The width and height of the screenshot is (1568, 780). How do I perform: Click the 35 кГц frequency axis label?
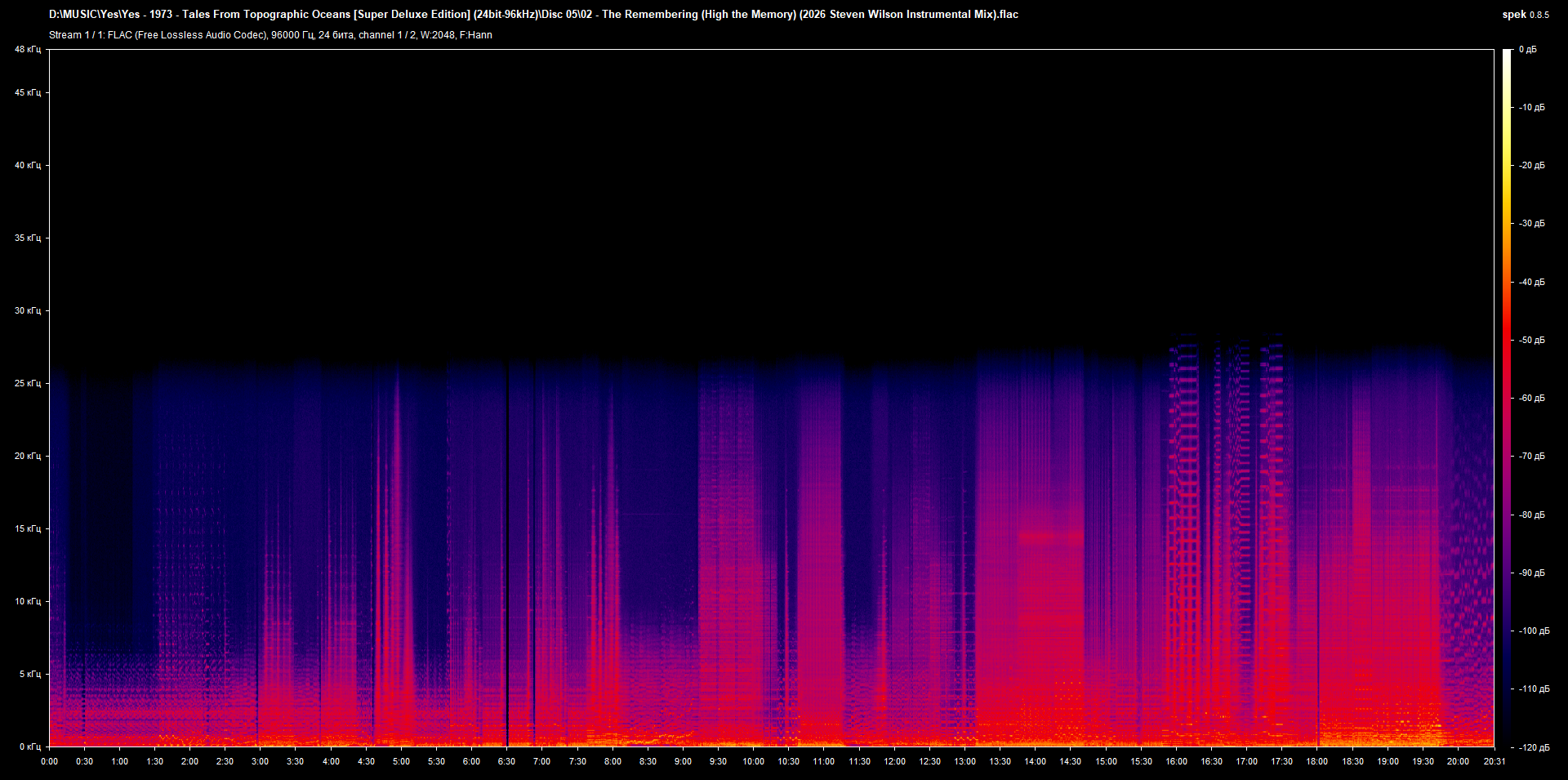click(x=28, y=238)
